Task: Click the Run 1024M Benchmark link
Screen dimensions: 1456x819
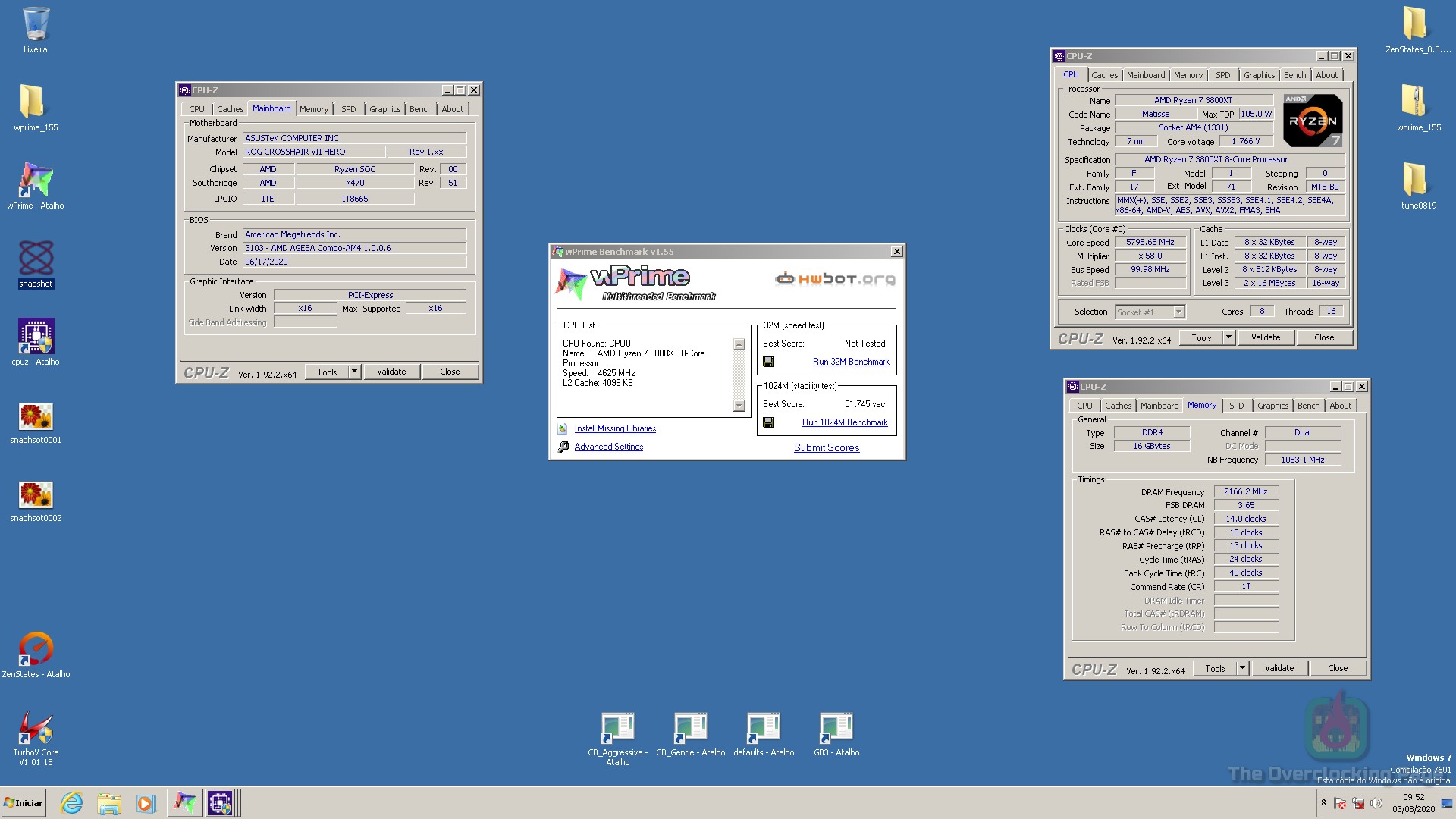Action: click(845, 423)
